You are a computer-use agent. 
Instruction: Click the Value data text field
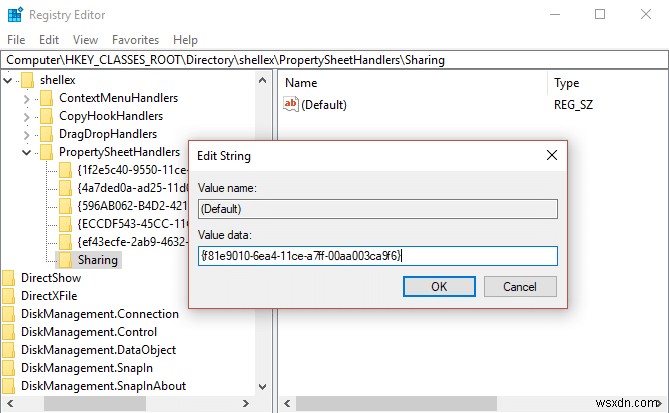[377, 256]
